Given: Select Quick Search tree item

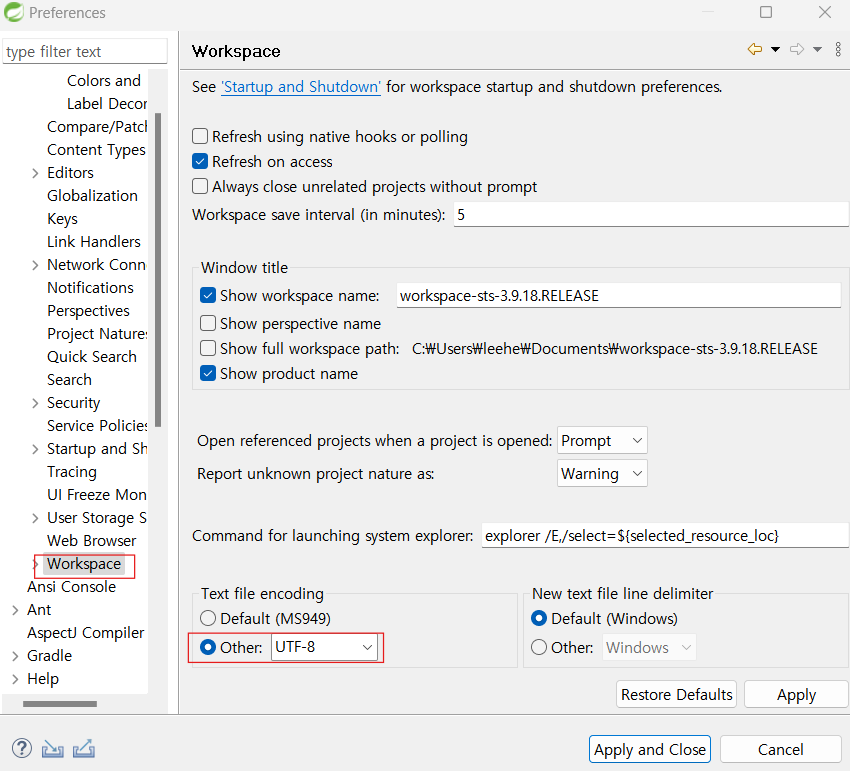Looking at the screenshot, I should point(92,356).
